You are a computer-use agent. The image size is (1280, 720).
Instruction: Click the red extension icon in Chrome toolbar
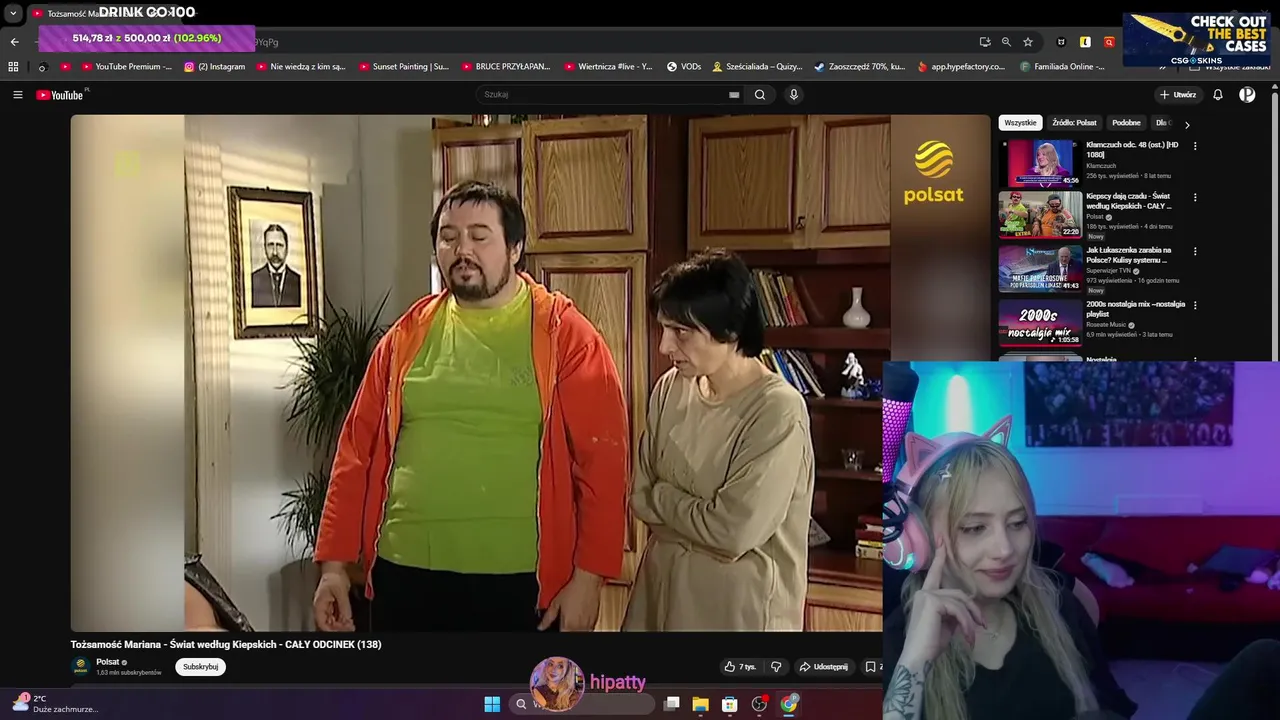1109,42
